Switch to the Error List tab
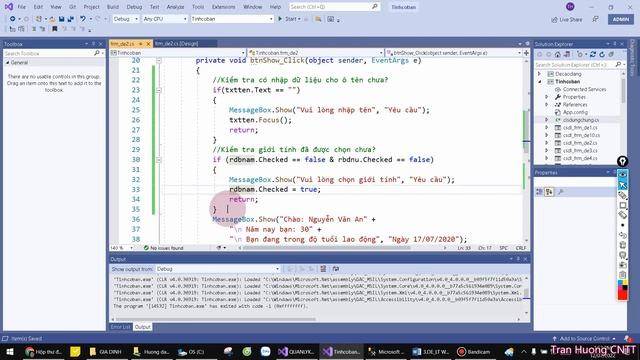 pos(120,327)
